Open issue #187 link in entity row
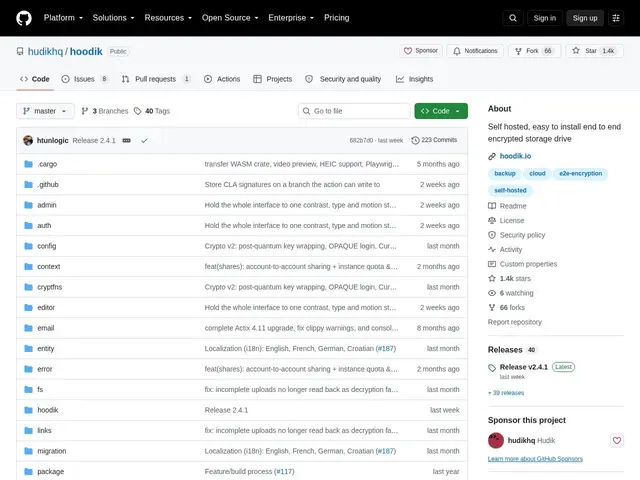This screenshot has height=480, width=640. 386,348
